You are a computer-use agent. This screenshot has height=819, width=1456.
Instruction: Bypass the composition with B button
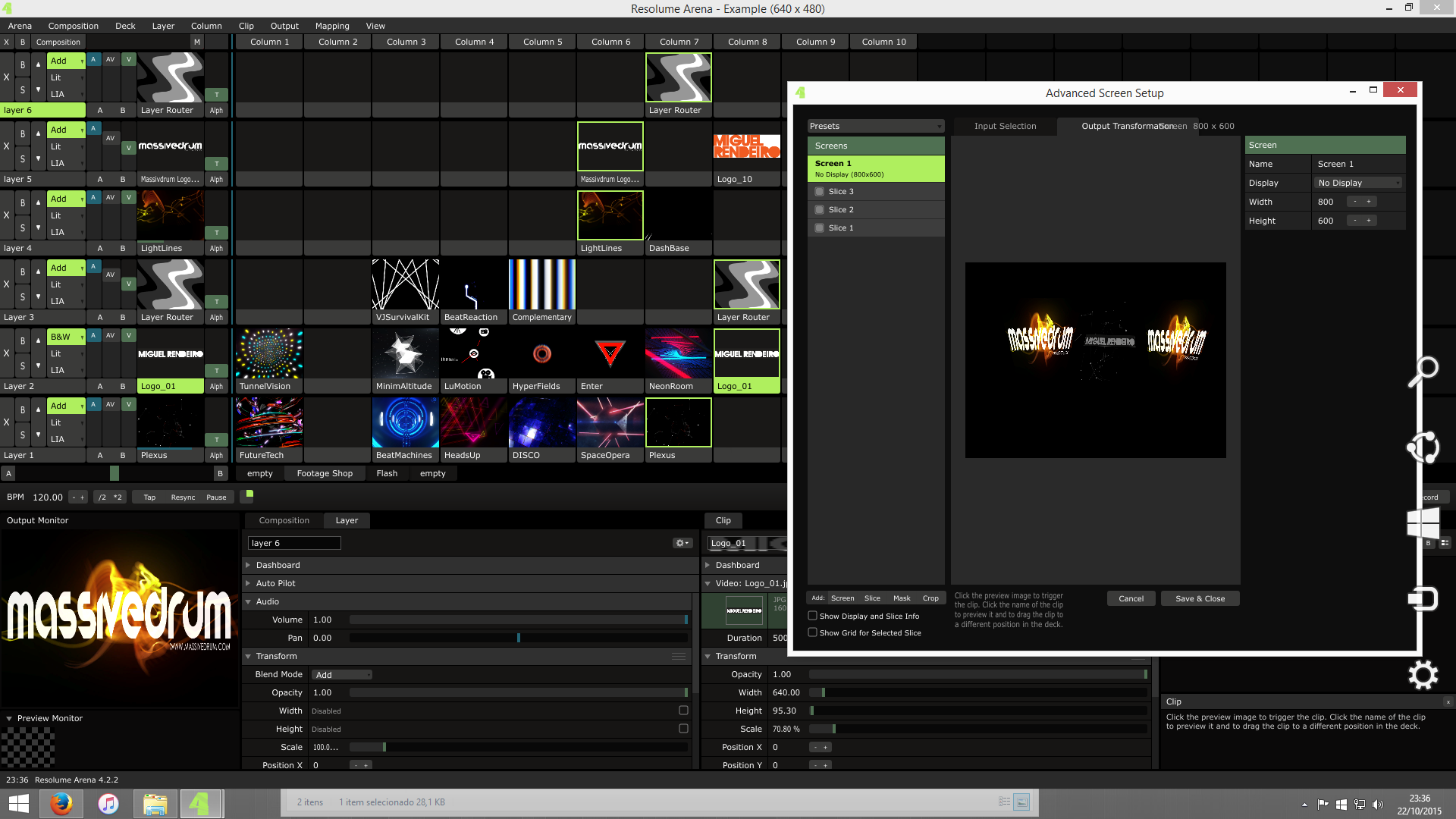point(23,42)
